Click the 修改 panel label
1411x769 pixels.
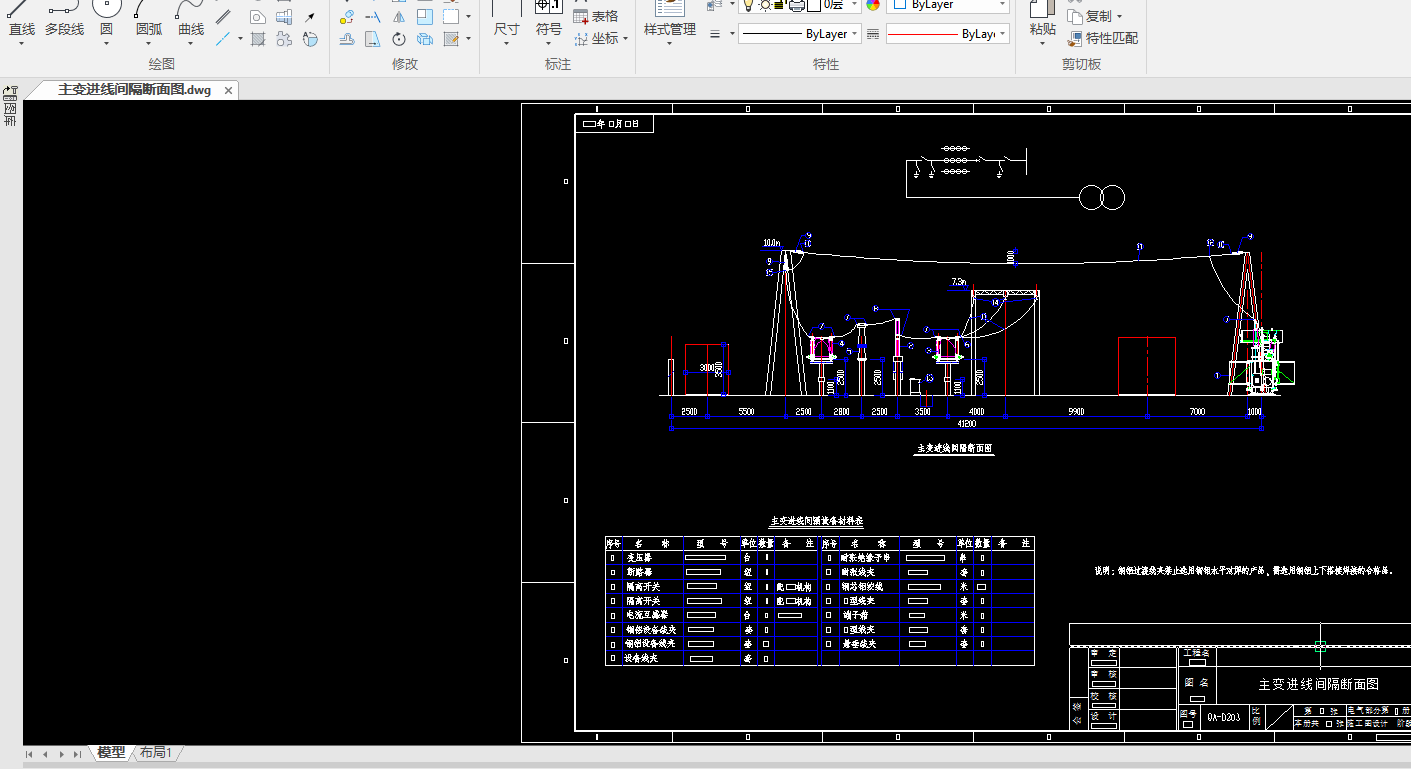pyautogui.click(x=405, y=64)
